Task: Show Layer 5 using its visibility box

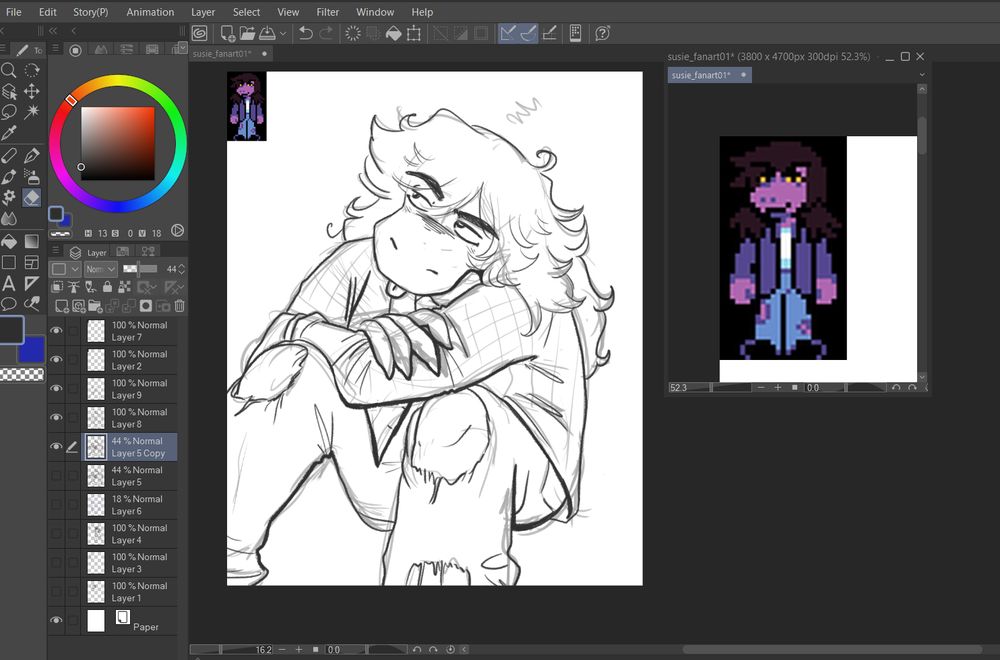Action: tap(56, 476)
